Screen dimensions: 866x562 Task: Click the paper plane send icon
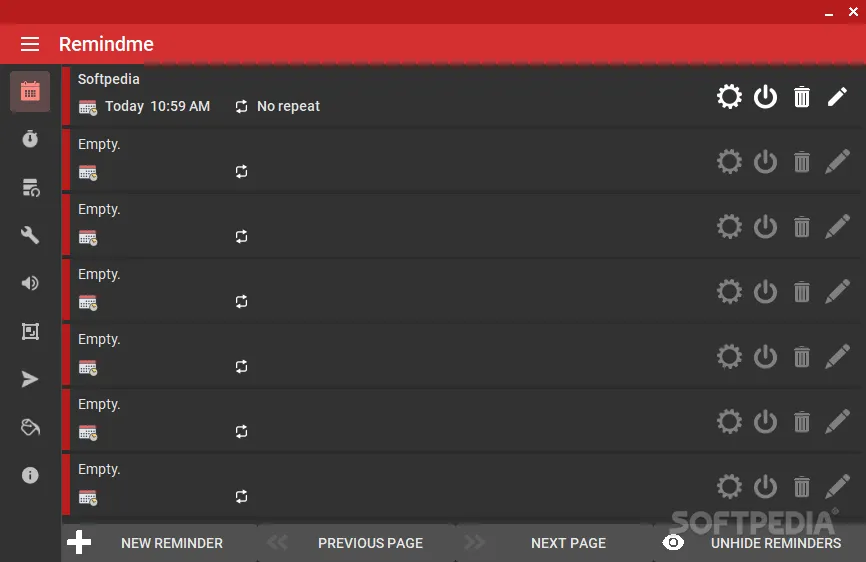pos(30,379)
